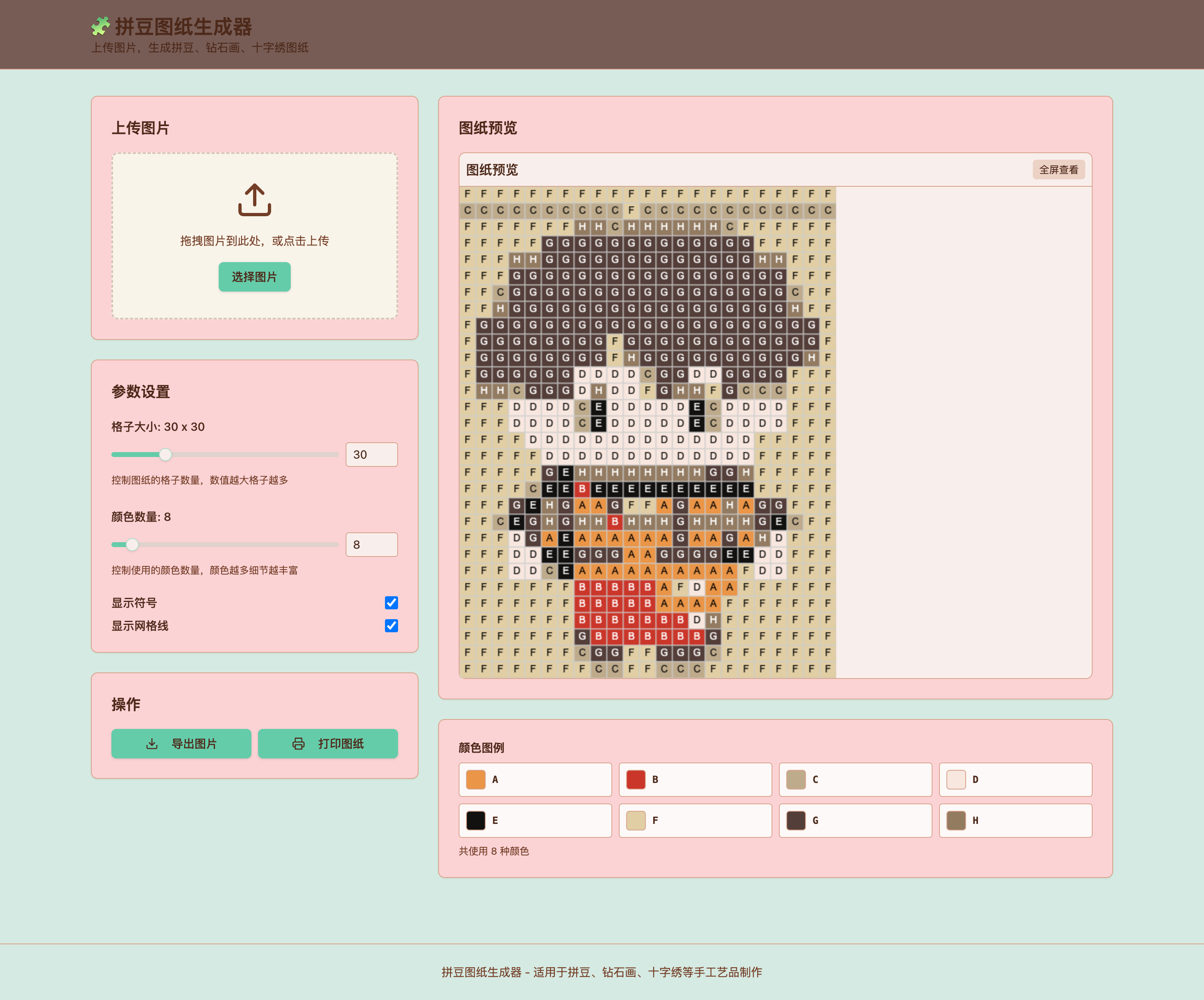Screen dimensions: 1204x1000
Task: Click the grid size slider handle
Action: [165, 455]
